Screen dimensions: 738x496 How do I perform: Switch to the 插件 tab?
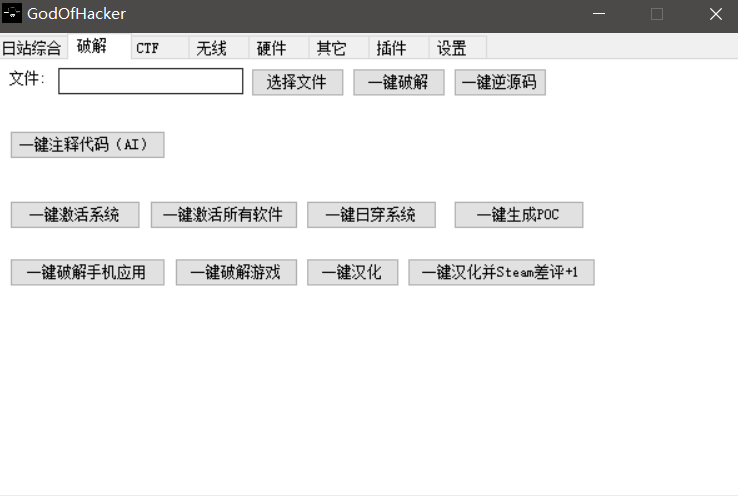coord(391,48)
